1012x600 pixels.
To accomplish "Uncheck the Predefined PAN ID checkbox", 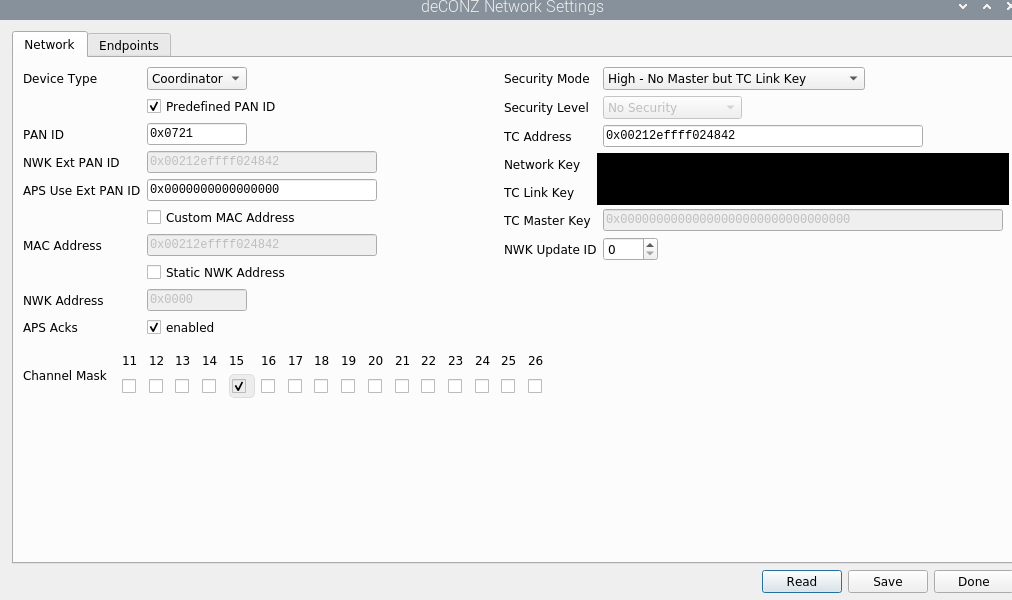I will coord(154,106).
